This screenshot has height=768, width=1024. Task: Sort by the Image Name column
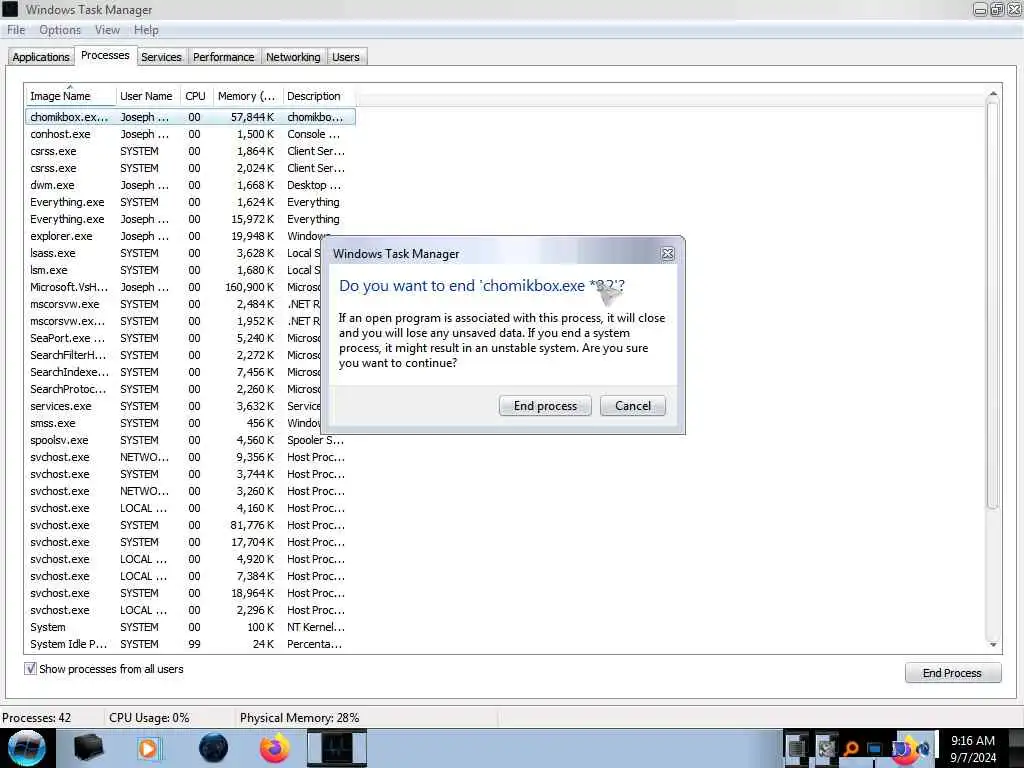pyautogui.click(x=71, y=96)
